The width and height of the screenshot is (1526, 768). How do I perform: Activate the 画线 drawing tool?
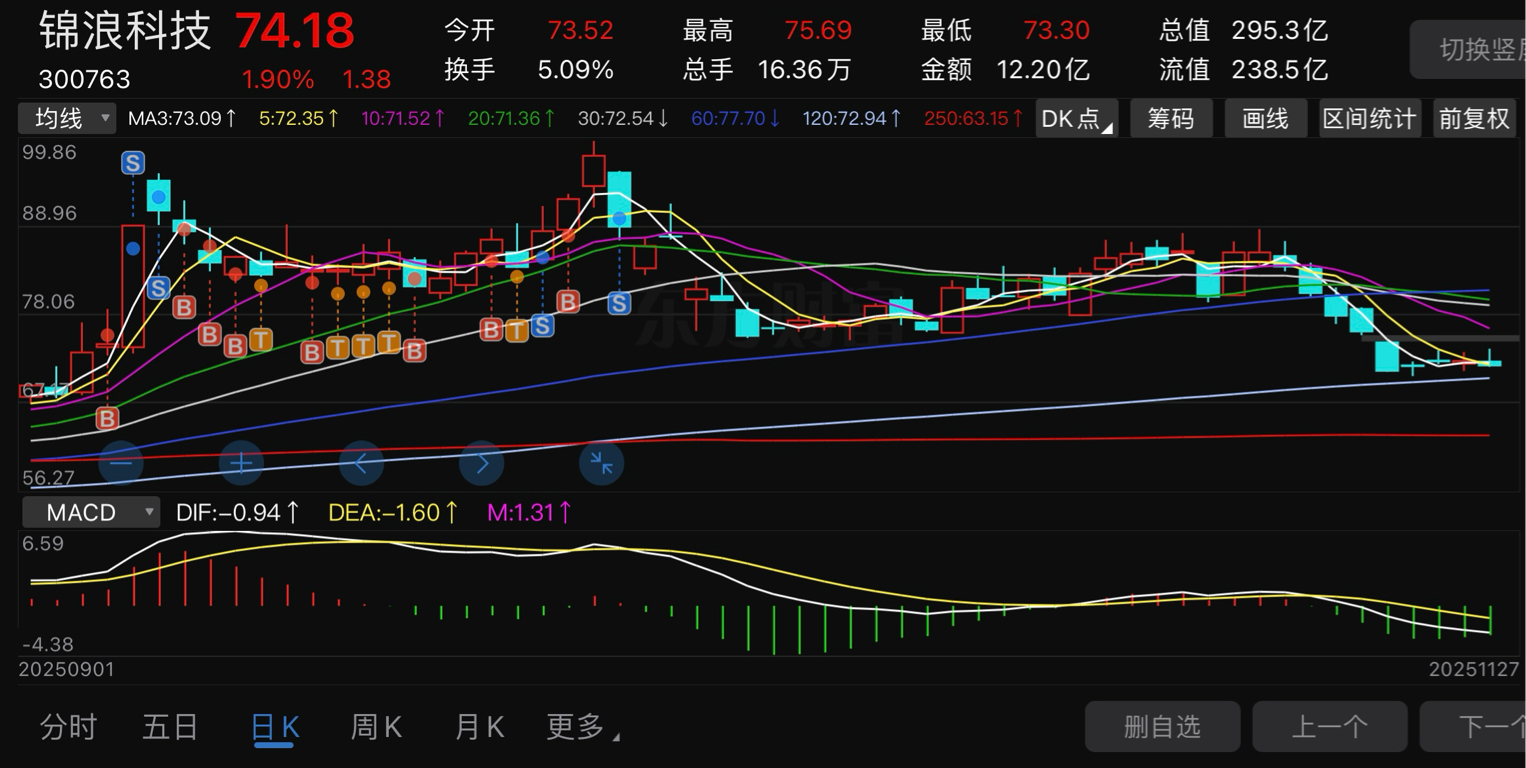point(1266,118)
